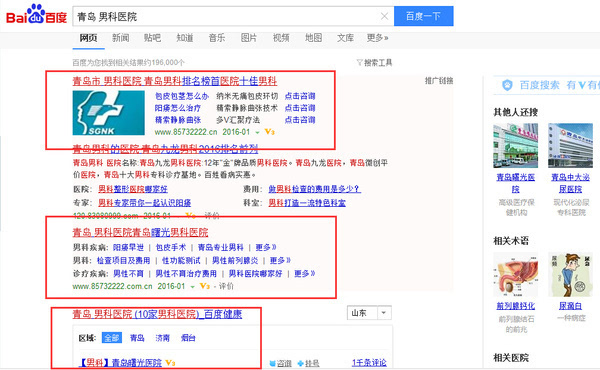Click V3 badge beside www.85732222.cn
This screenshot has height=370, width=600.
270,132
